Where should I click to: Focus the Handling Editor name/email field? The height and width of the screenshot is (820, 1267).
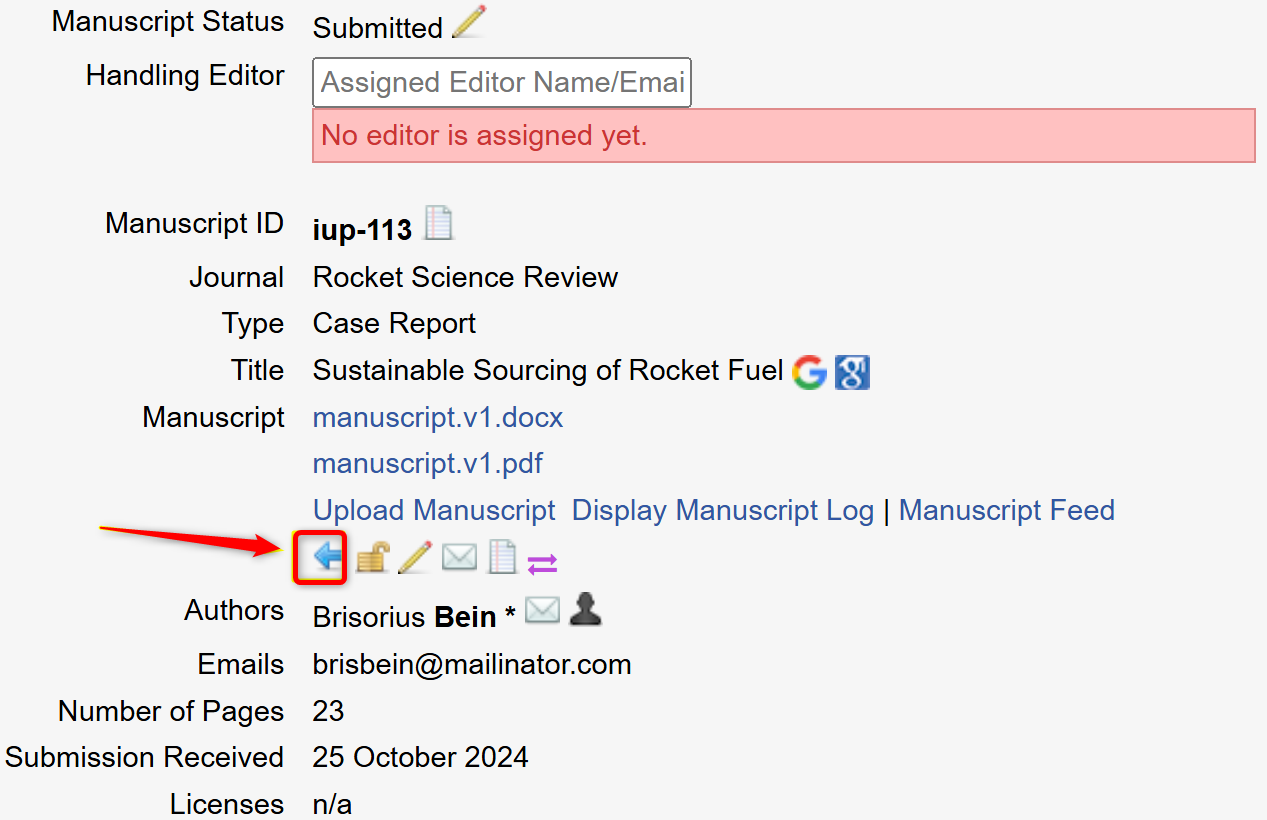click(x=502, y=82)
